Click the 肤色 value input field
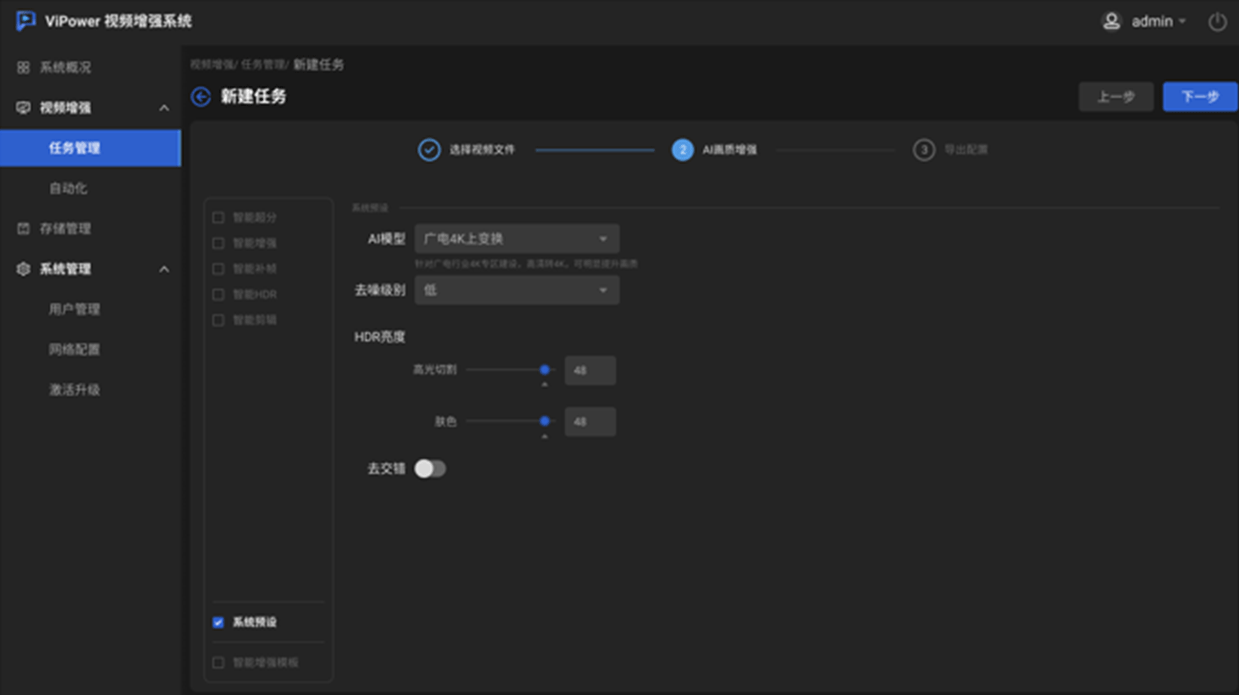This screenshot has width=1239, height=695. pos(589,422)
